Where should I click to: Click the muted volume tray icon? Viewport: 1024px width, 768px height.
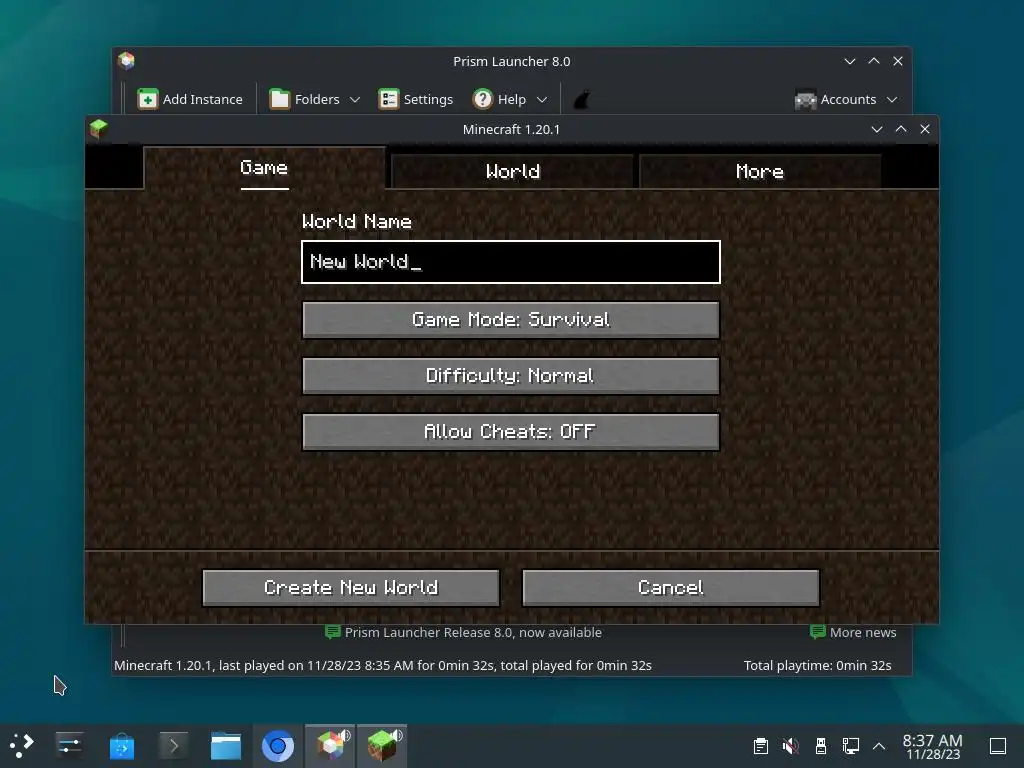pyautogui.click(x=791, y=746)
